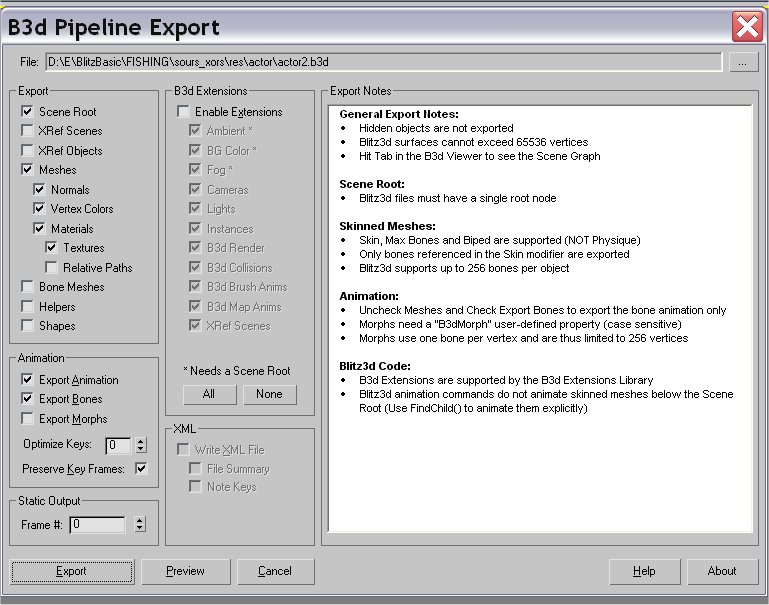Image resolution: width=769 pixels, height=605 pixels.
Task: Decrease Frame # with the down arrow
Action: tap(139, 529)
